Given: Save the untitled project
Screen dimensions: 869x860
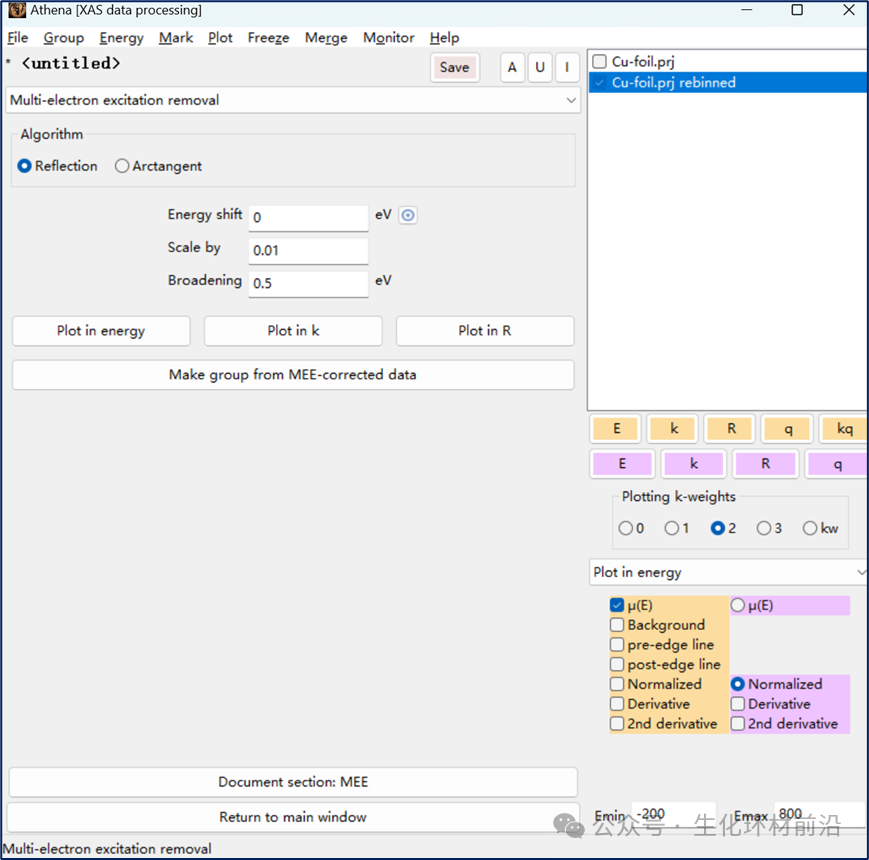Looking at the screenshot, I should click(454, 68).
